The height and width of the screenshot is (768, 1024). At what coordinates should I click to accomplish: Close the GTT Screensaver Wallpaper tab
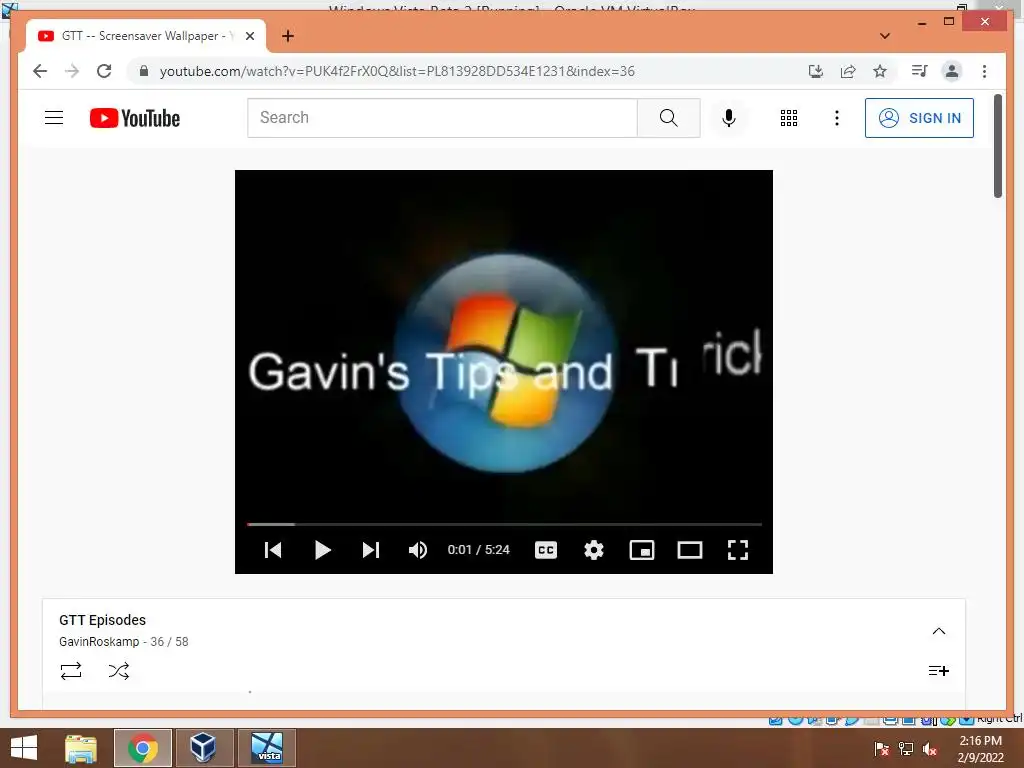pos(249,36)
